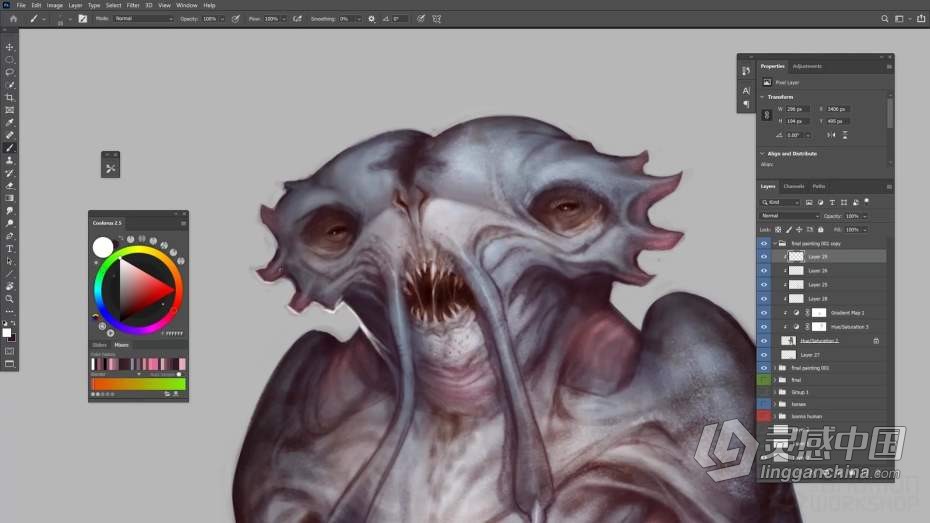Select the Type tool
The width and height of the screenshot is (930, 523).
9,248
